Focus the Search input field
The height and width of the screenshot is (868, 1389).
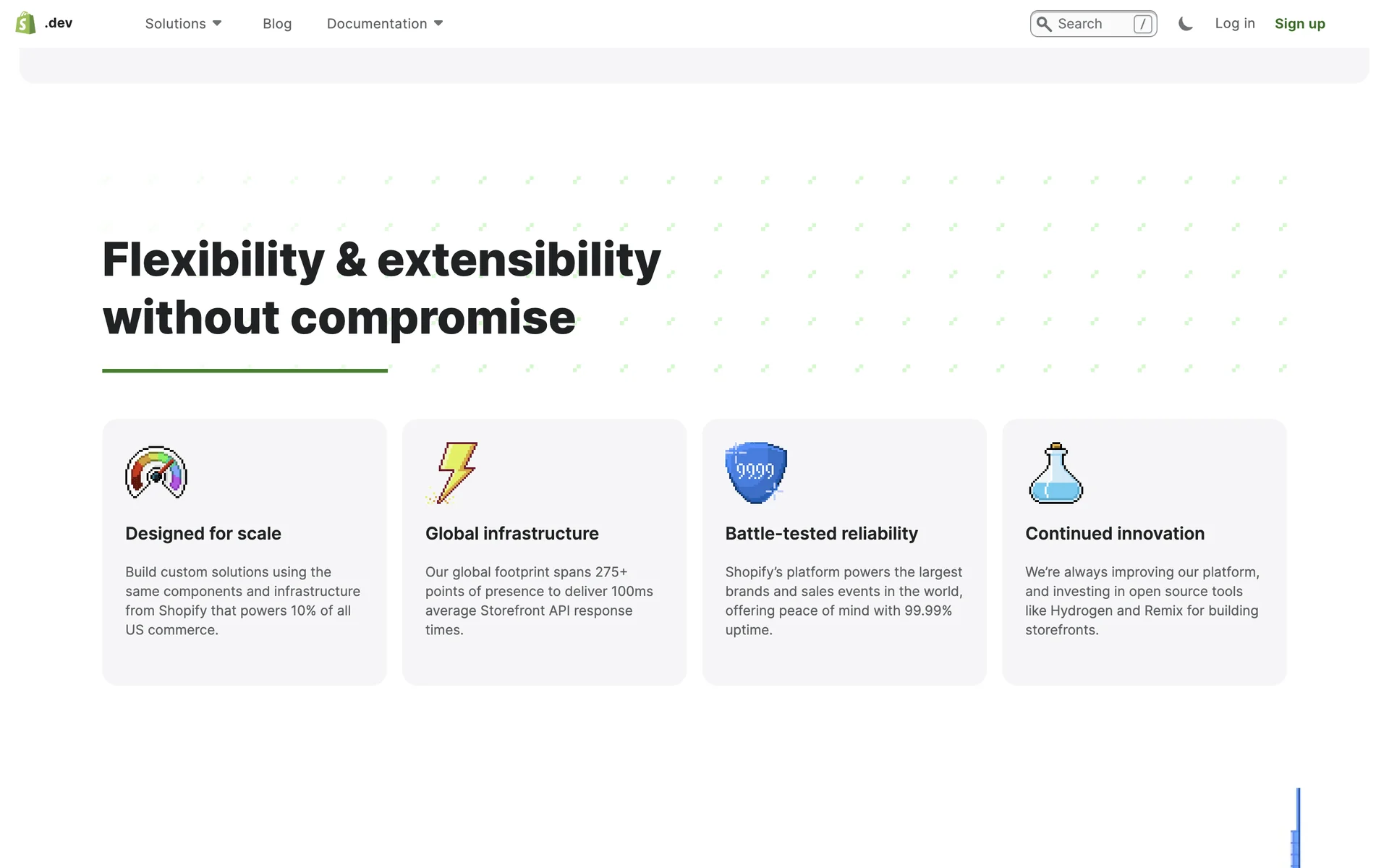pyautogui.click(x=1089, y=24)
